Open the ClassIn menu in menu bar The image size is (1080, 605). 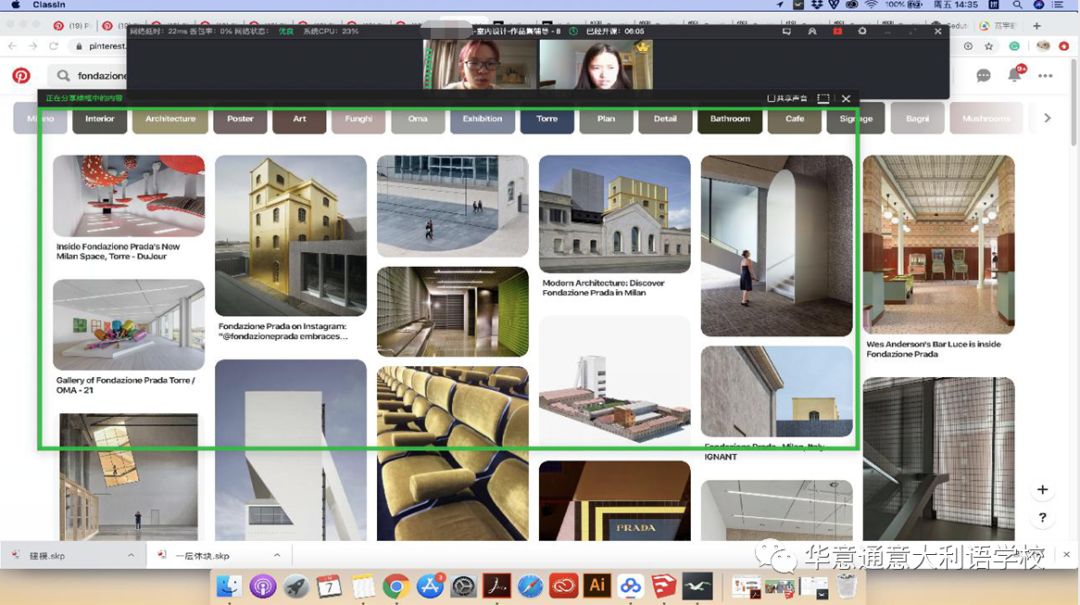tap(49, 5)
